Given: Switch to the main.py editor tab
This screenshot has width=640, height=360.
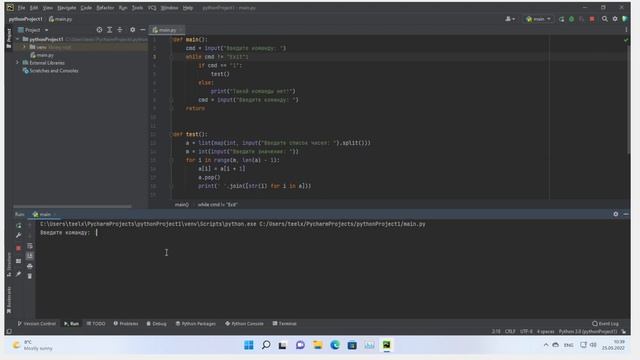Looking at the screenshot, I should point(167,30).
